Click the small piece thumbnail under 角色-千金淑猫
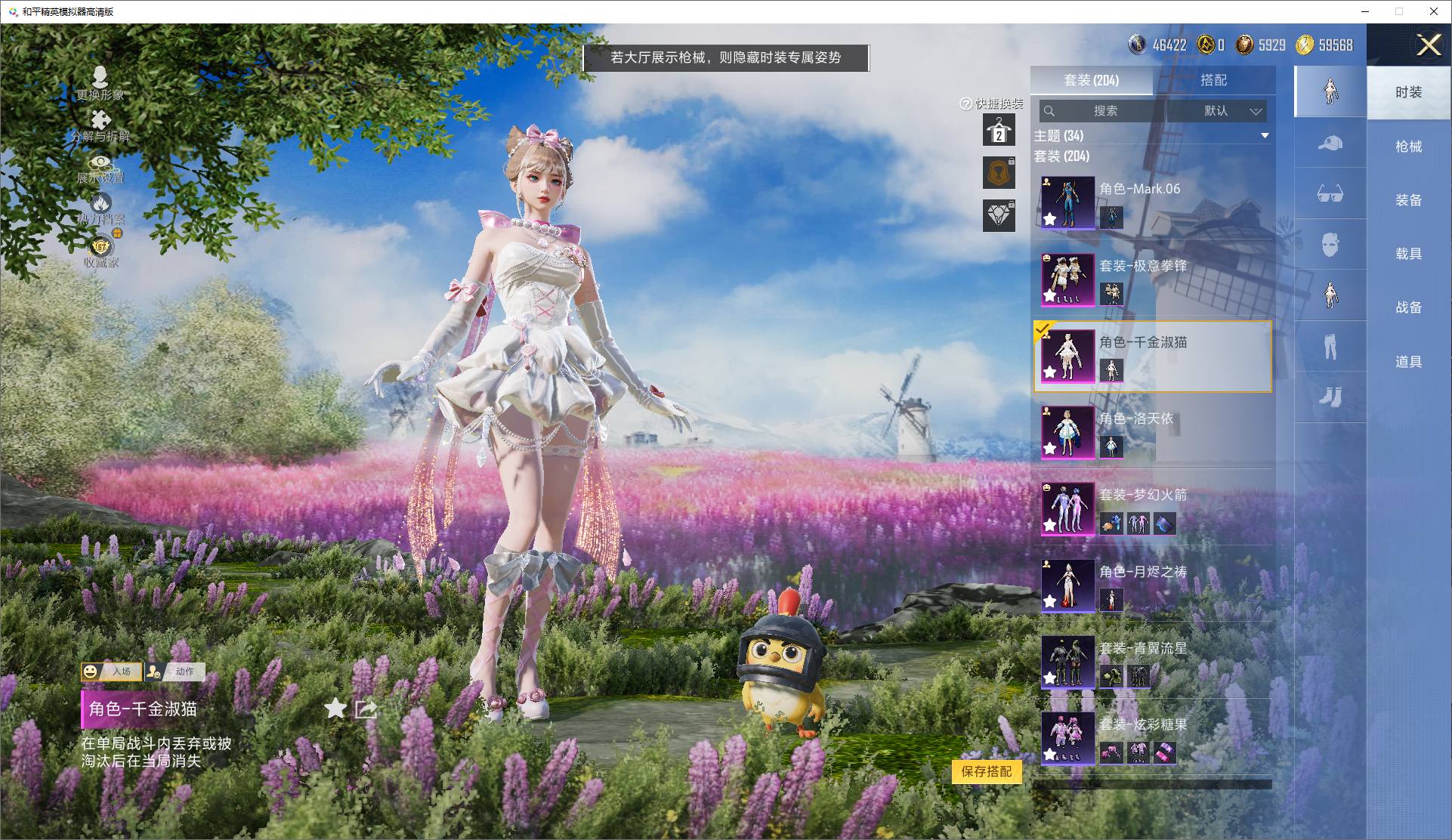 pyautogui.click(x=1111, y=370)
